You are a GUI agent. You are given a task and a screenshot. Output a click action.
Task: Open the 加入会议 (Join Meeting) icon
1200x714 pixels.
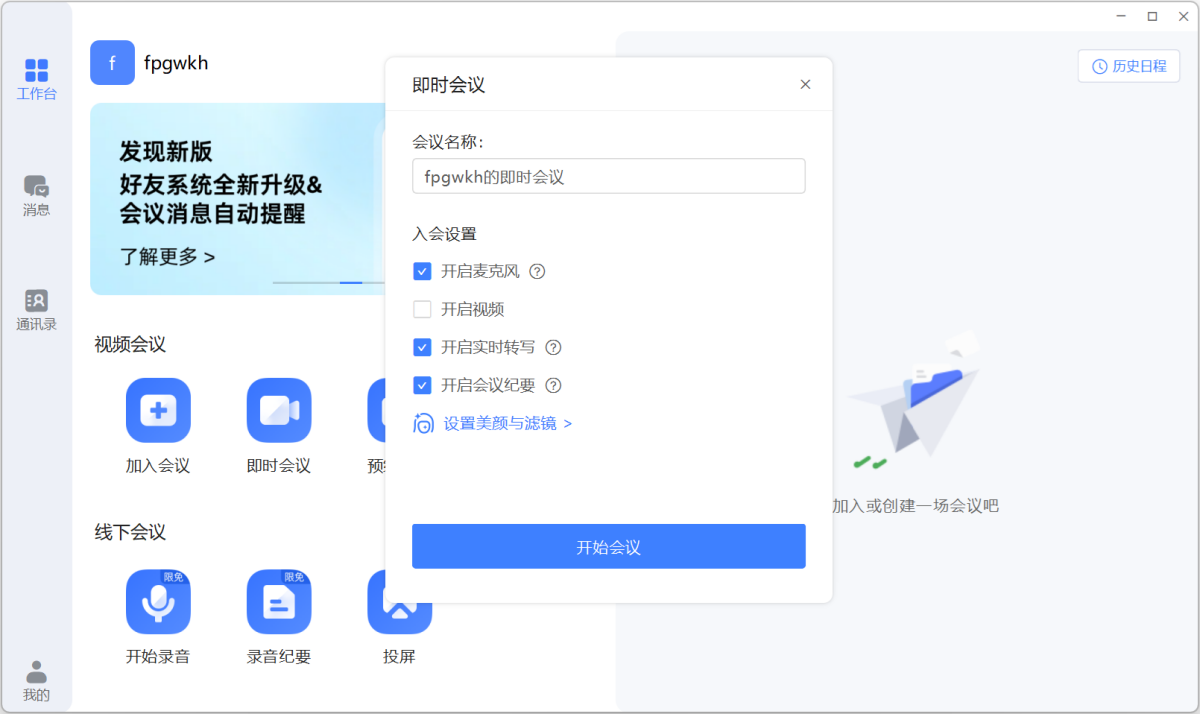pos(158,410)
